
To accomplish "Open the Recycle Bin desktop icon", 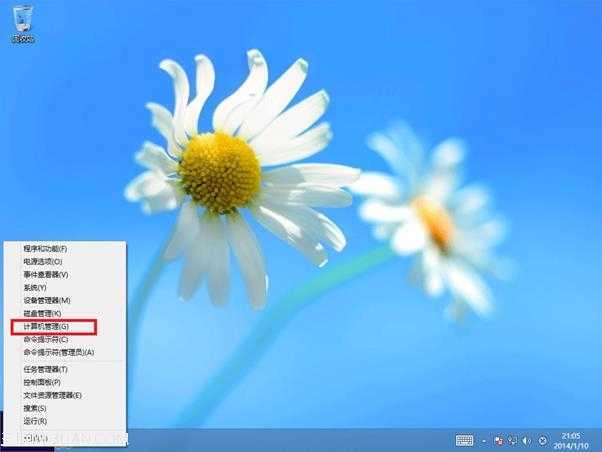I will click(x=23, y=24).
